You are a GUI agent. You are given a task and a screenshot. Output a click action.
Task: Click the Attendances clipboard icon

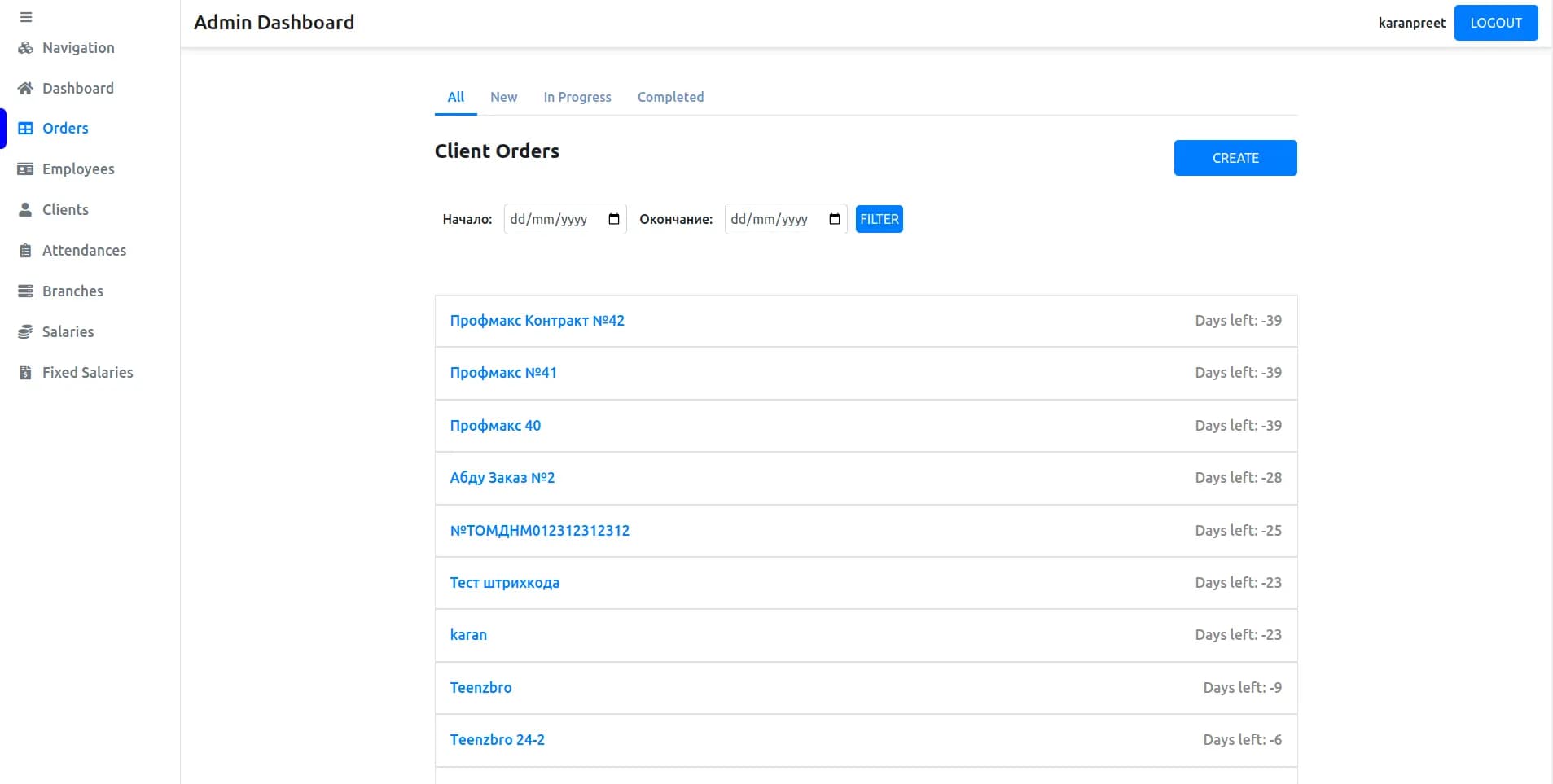tap(25, 251)
